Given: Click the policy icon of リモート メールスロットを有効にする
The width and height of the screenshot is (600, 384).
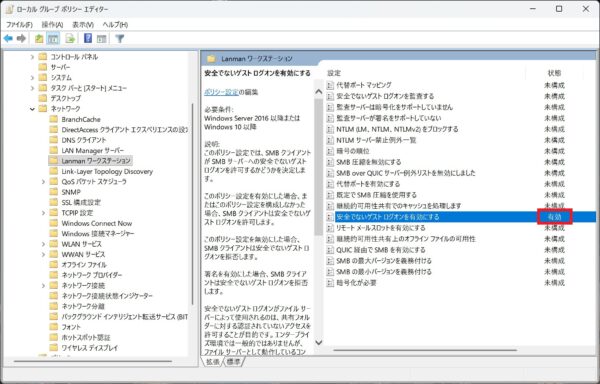Looking at the screenshot, I should point(330,228).
